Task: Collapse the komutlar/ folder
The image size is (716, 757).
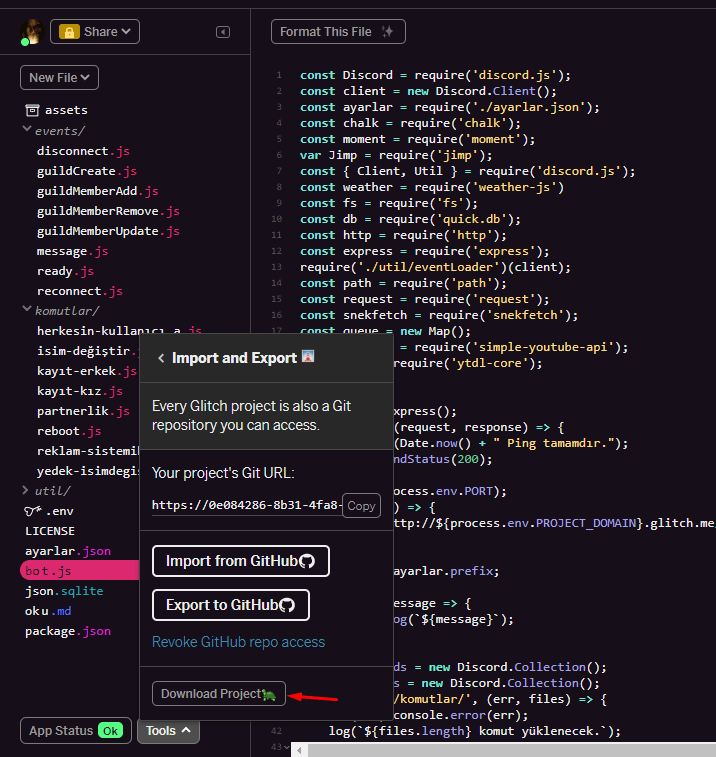Action: point(27,309)
